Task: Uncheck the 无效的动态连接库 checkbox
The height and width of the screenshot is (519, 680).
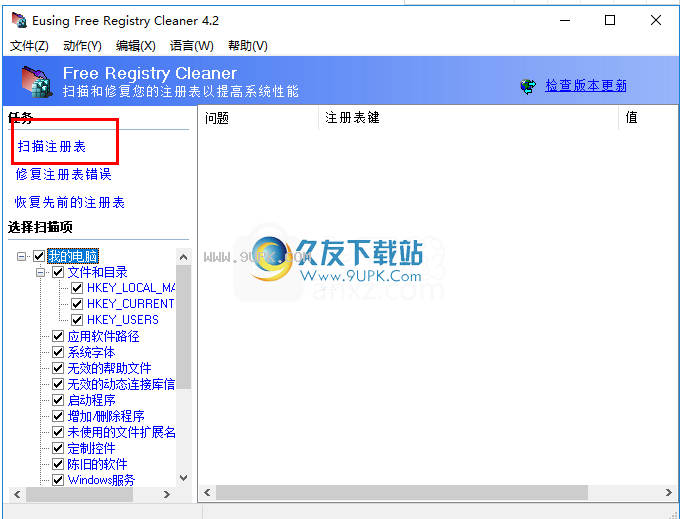Action: [x=58, y=384]
